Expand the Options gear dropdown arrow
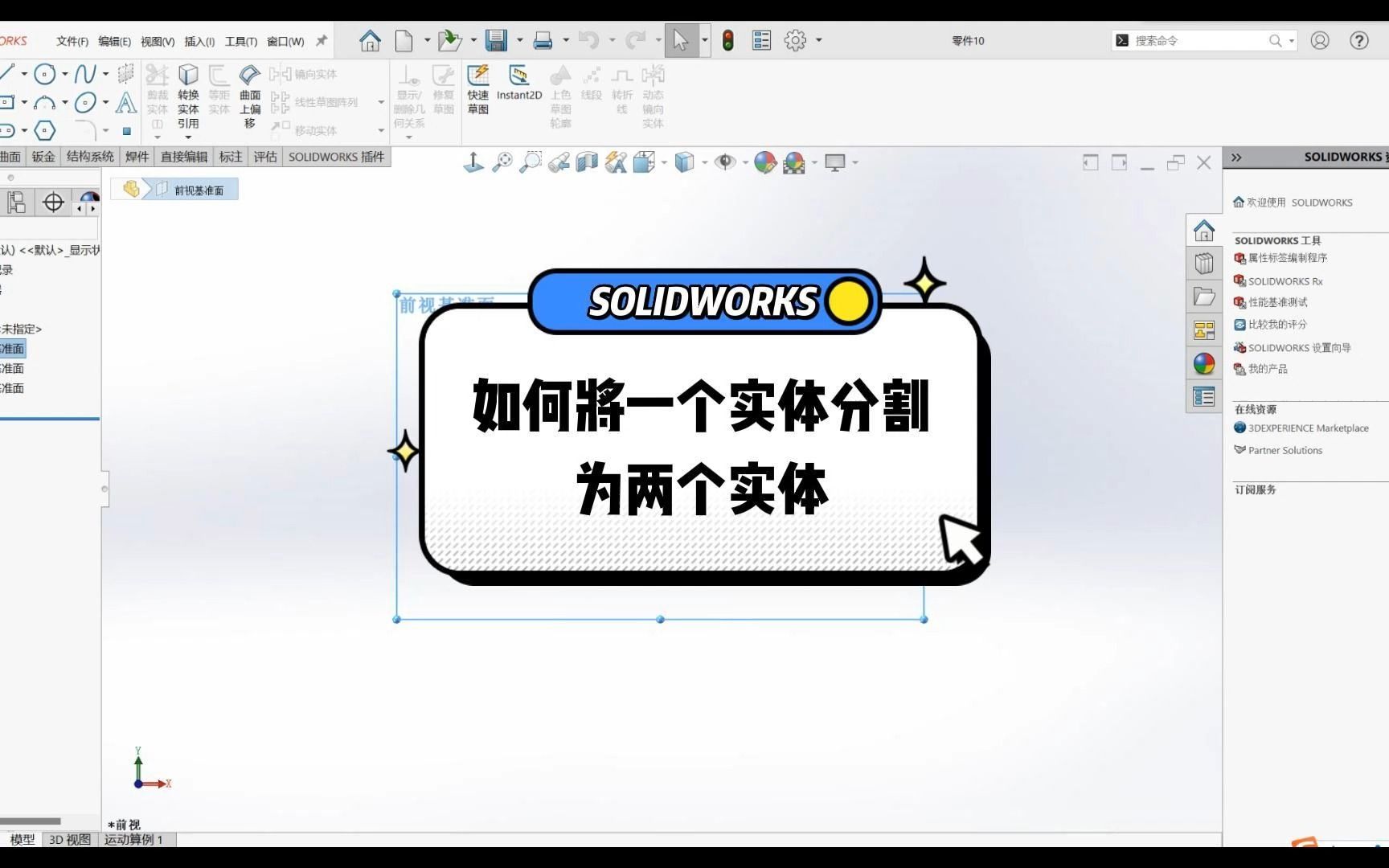The image size is (1389, 868). tap(819, 40)
